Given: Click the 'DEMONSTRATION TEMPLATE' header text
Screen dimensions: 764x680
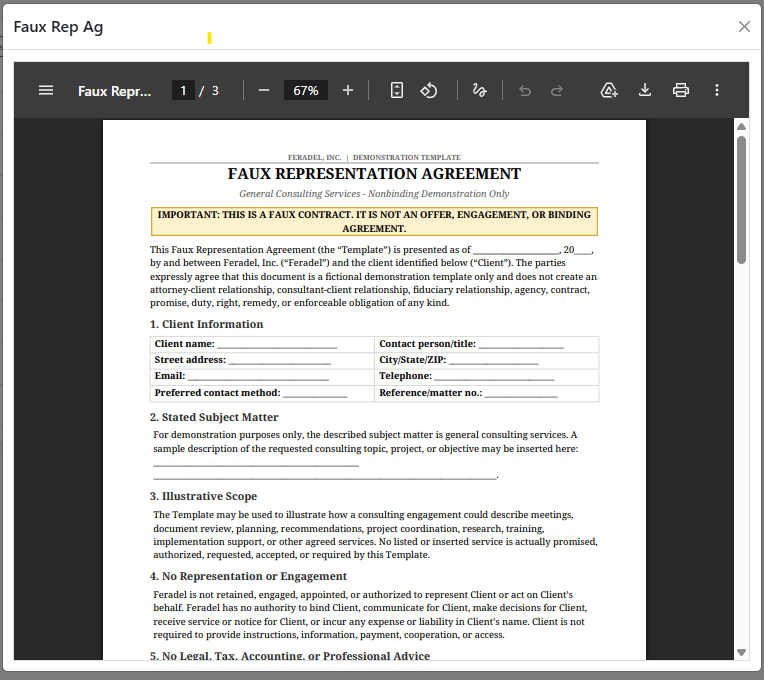Looking at the screenshot, I should (407, 157).
